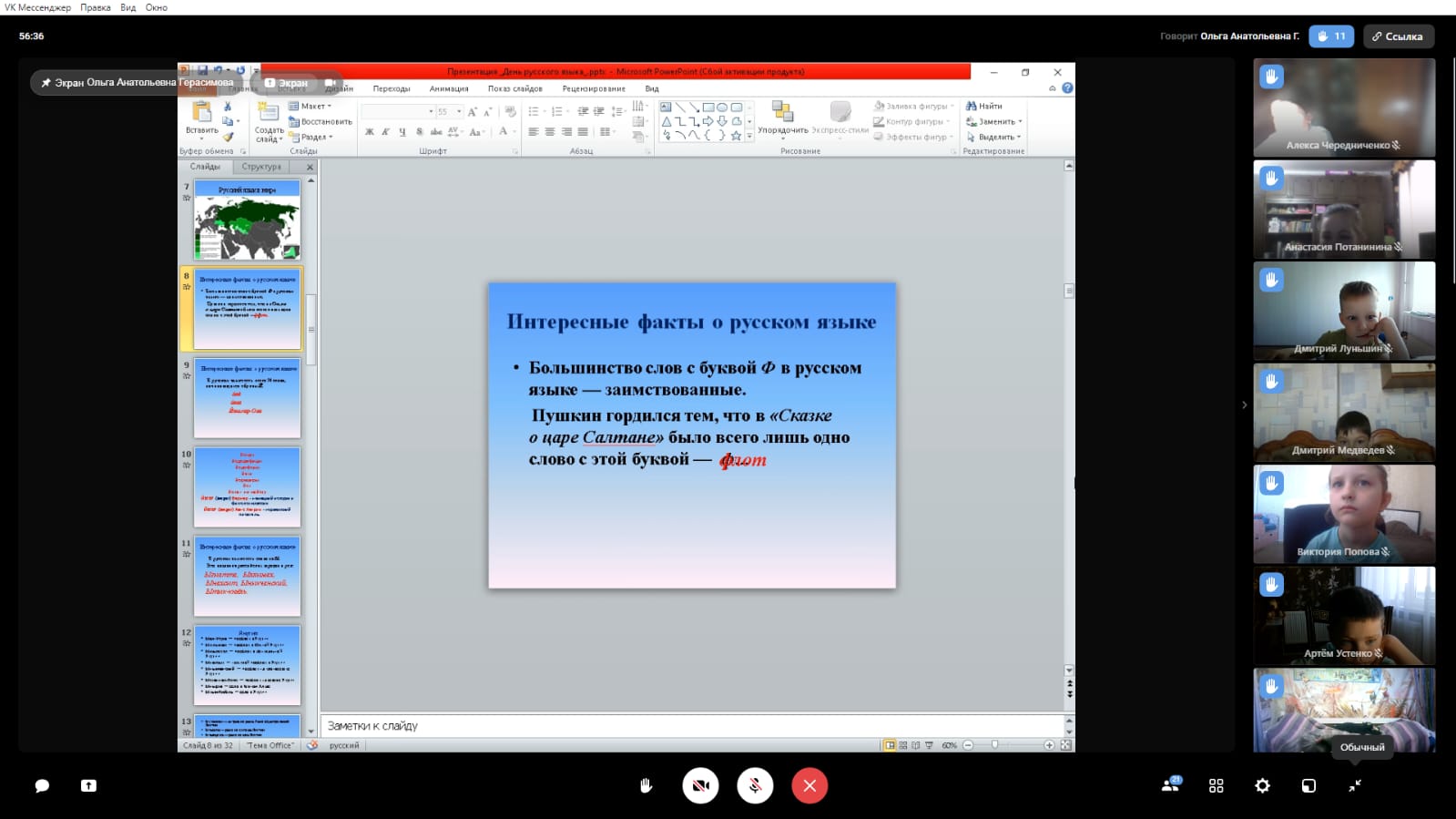Image resolution: width=1456 pixels, height=819 pixels.
Task: Toggle the camera off button
Action: (x=700, y=785)
